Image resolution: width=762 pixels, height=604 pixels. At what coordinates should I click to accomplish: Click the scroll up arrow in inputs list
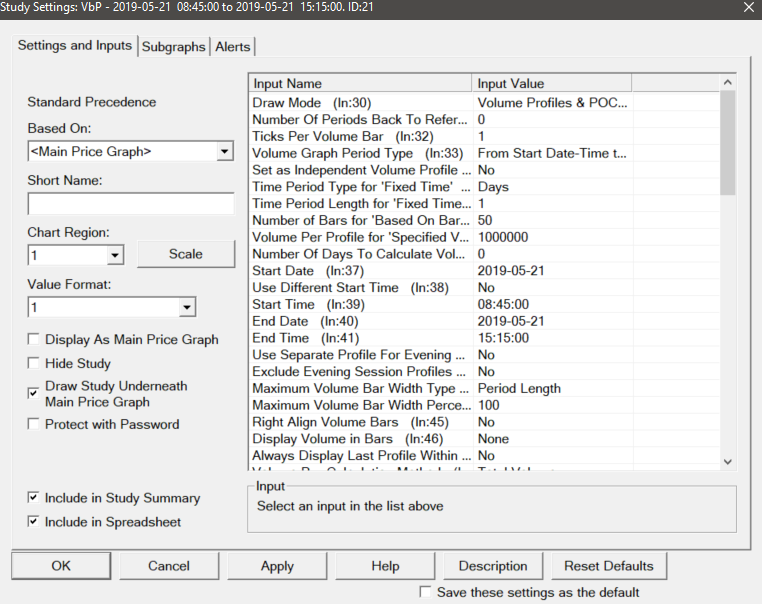pos(727,83)
